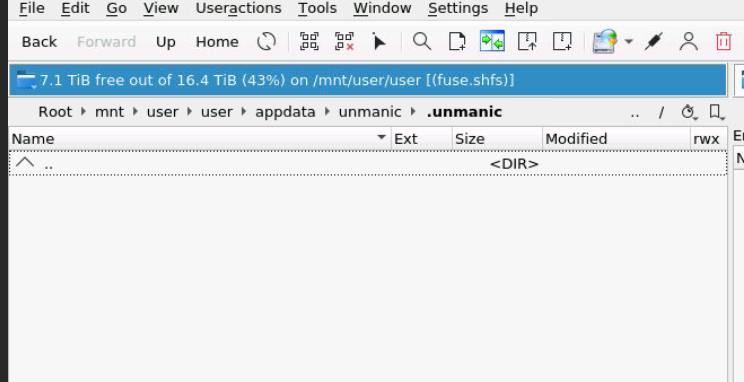Click the blue free space status bar text

pos(277,80)
